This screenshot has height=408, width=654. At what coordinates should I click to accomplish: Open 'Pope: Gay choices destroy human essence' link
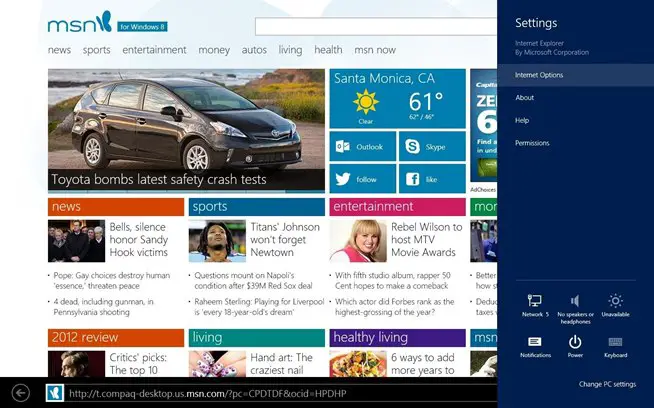(x=112, y=280)
